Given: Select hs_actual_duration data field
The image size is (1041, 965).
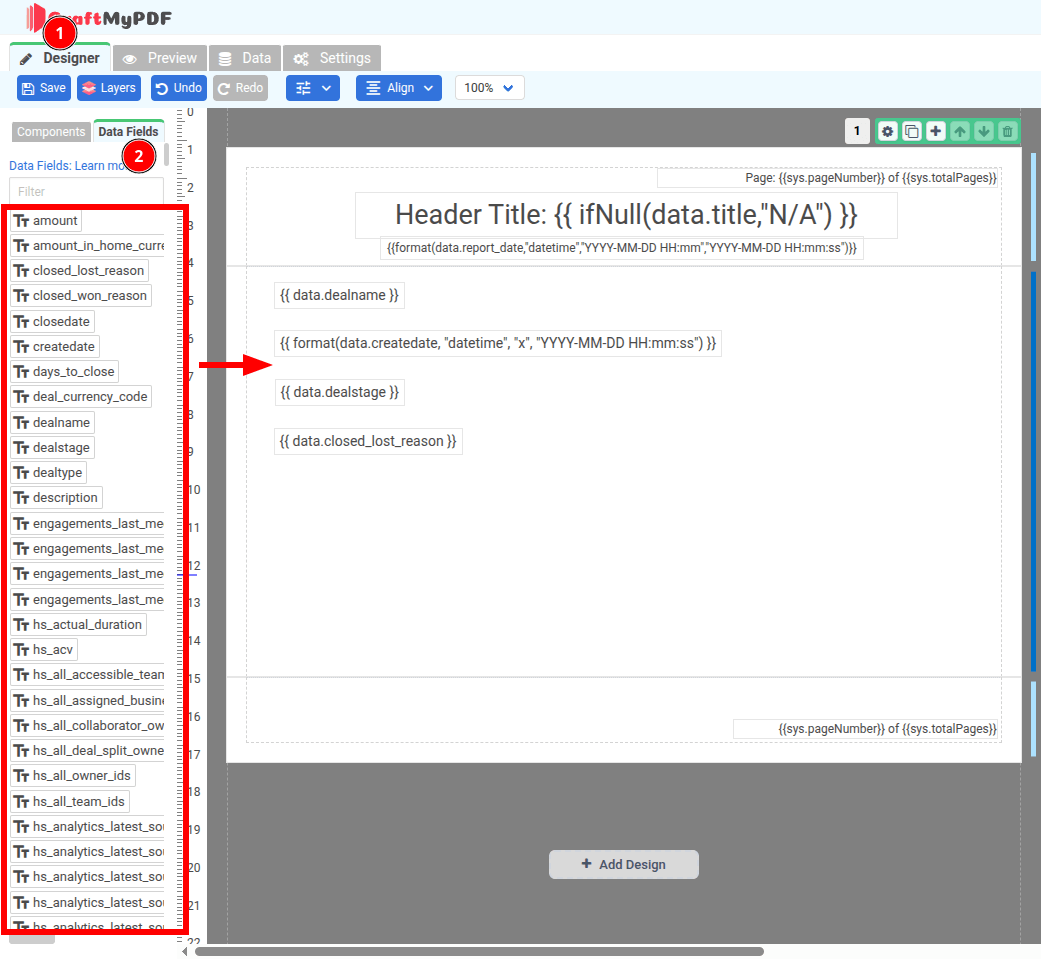Looking at the screenshot, I should pos(78,625).
